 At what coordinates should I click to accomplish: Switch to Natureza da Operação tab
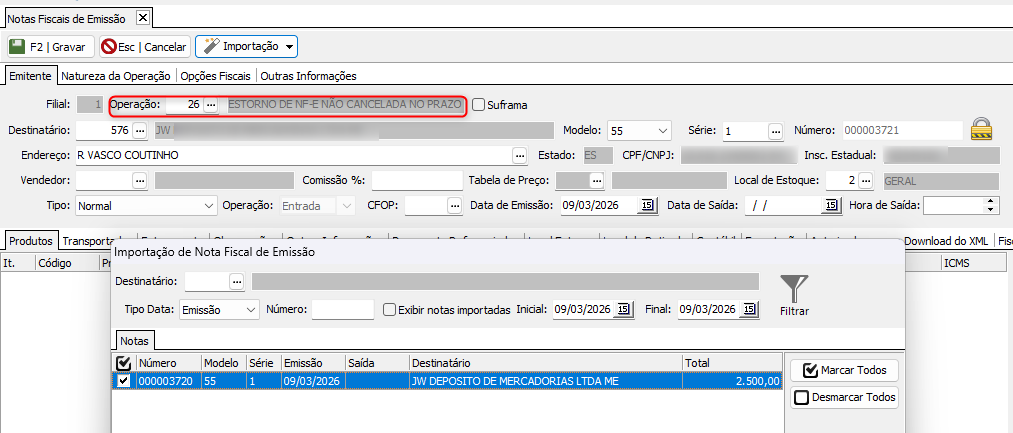(x=116, y=76)
